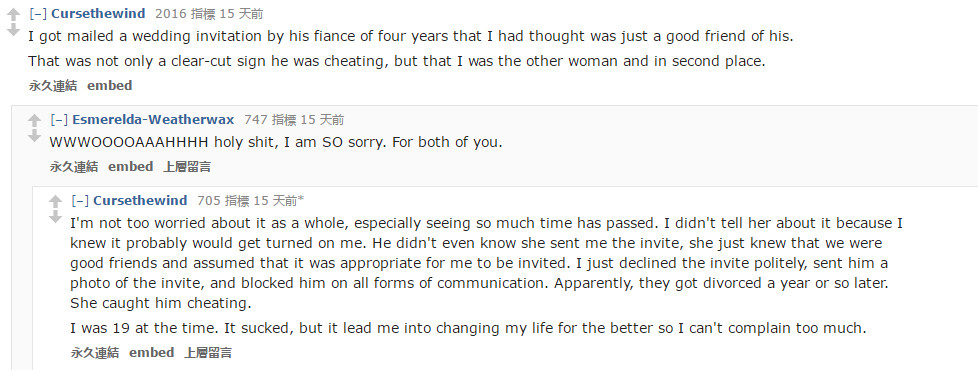This screenshot has height=370, width=978.
Task: Collapse the nested Cursethewind reply with [–]
Action: (x=80, y=200)
